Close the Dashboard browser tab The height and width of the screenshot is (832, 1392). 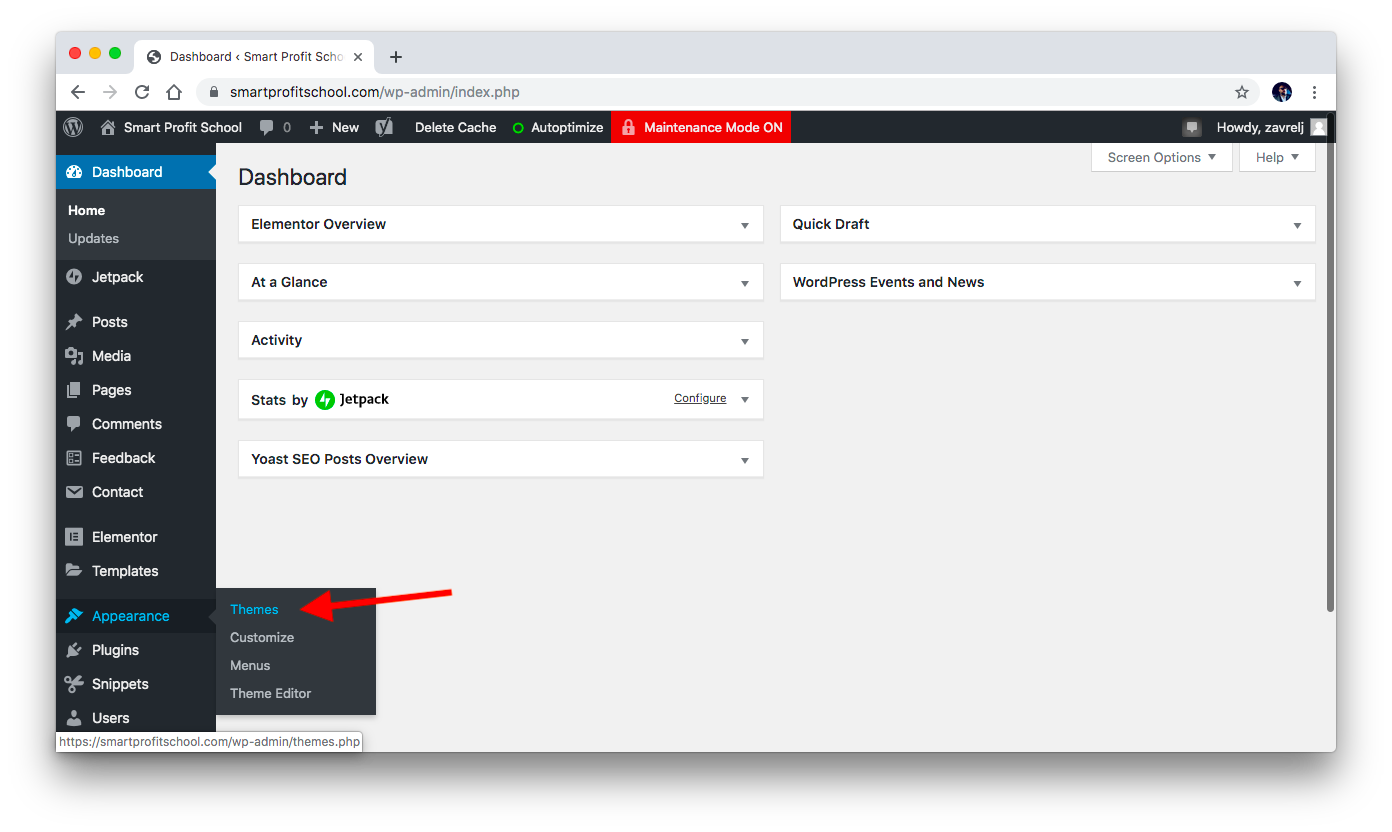click(358, 57)
